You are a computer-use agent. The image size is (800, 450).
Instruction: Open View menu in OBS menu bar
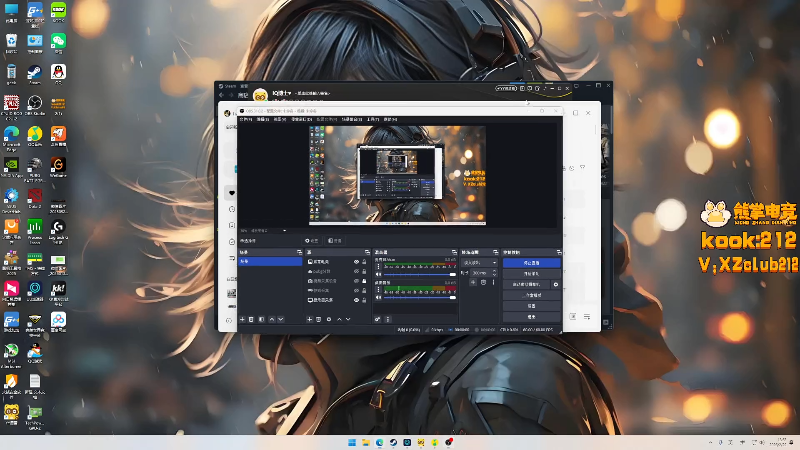tap(280, 119)
